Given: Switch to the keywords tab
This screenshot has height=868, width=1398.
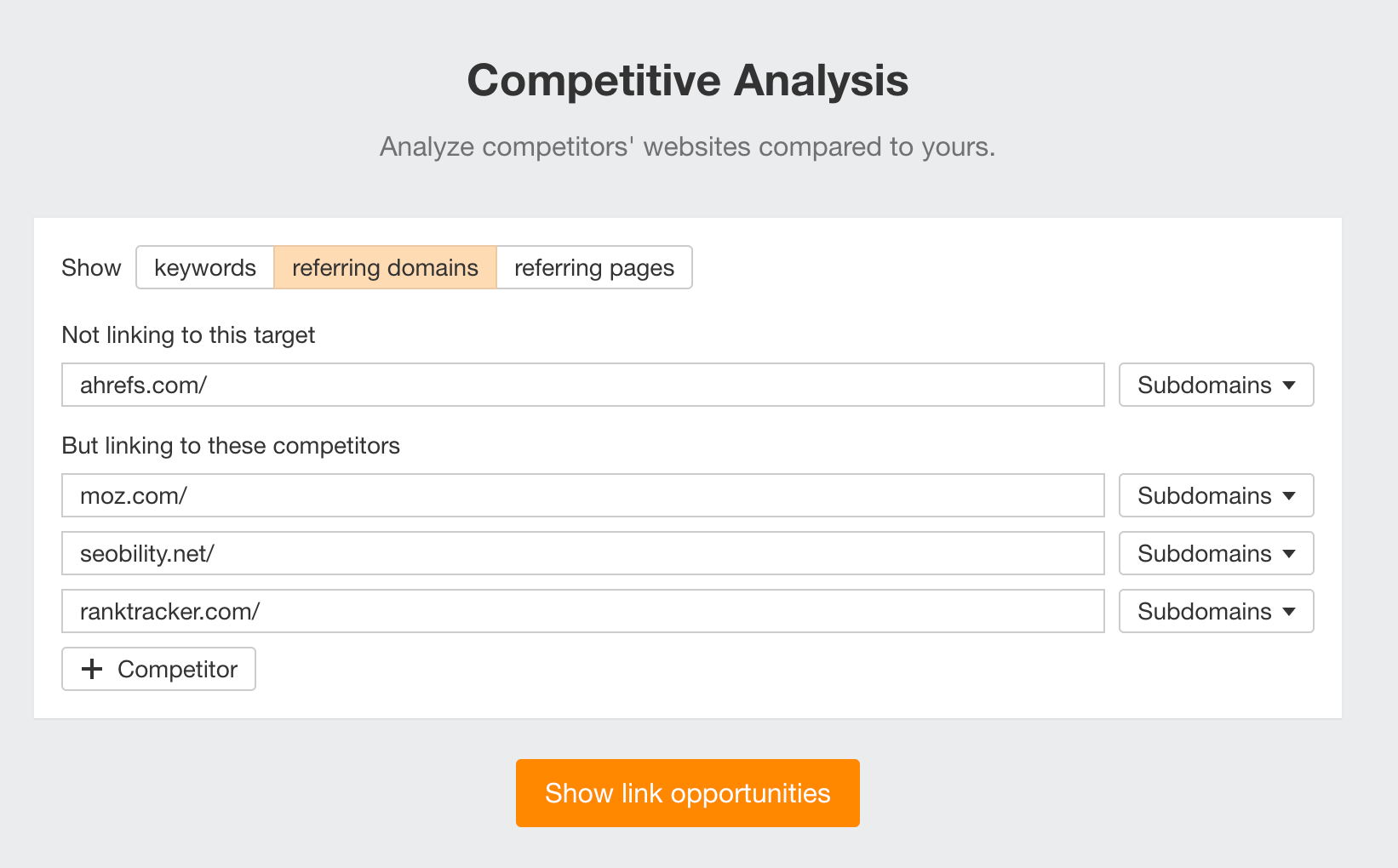Looking at the screenshot, I should (x=204, y=267).
